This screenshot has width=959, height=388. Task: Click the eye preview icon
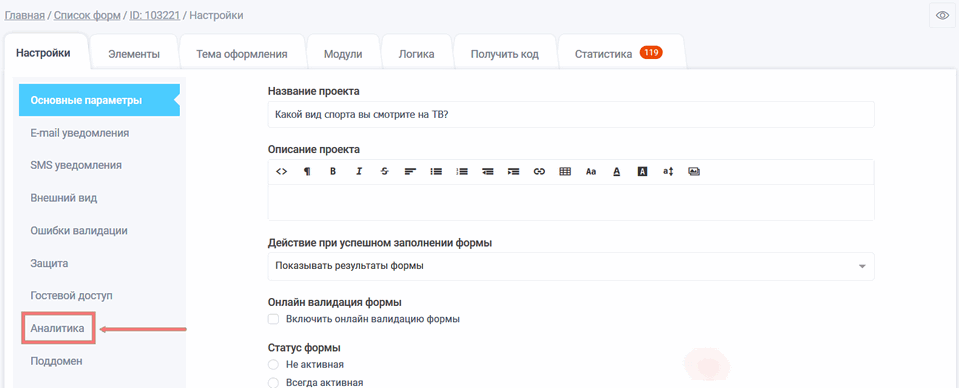[x=942, y=15]
